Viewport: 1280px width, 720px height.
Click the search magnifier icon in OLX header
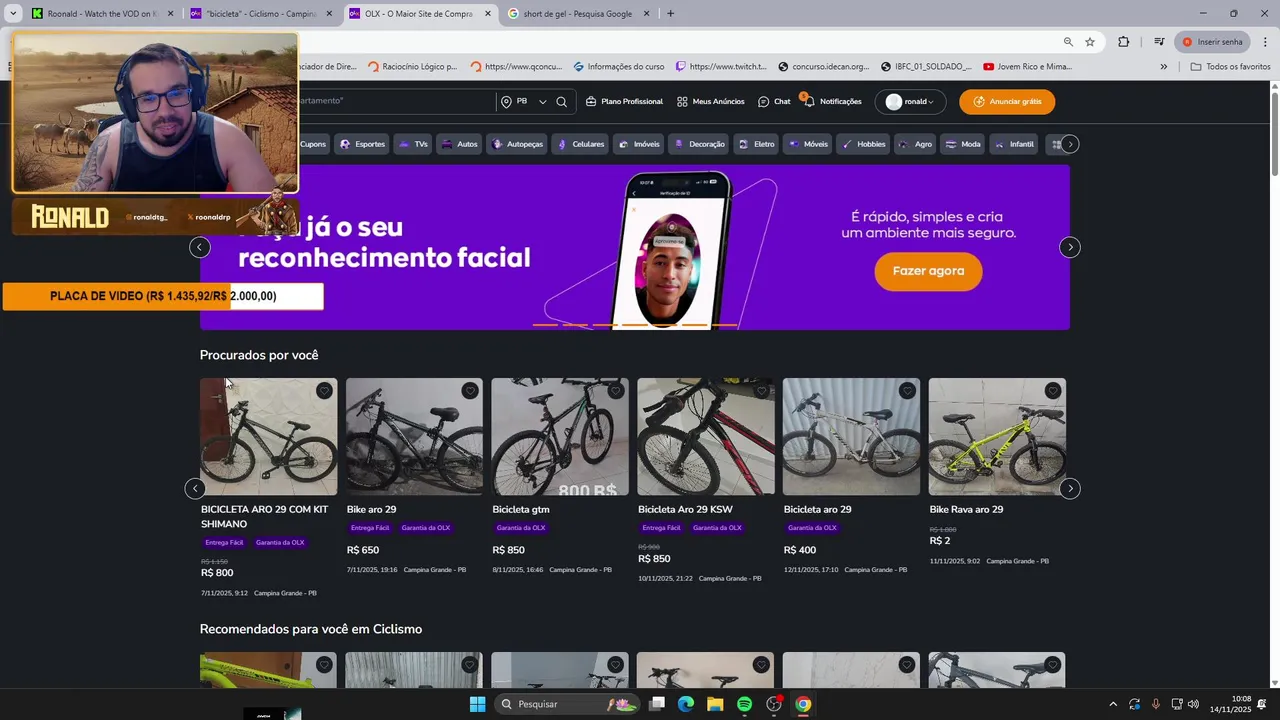tap(561, 101)
